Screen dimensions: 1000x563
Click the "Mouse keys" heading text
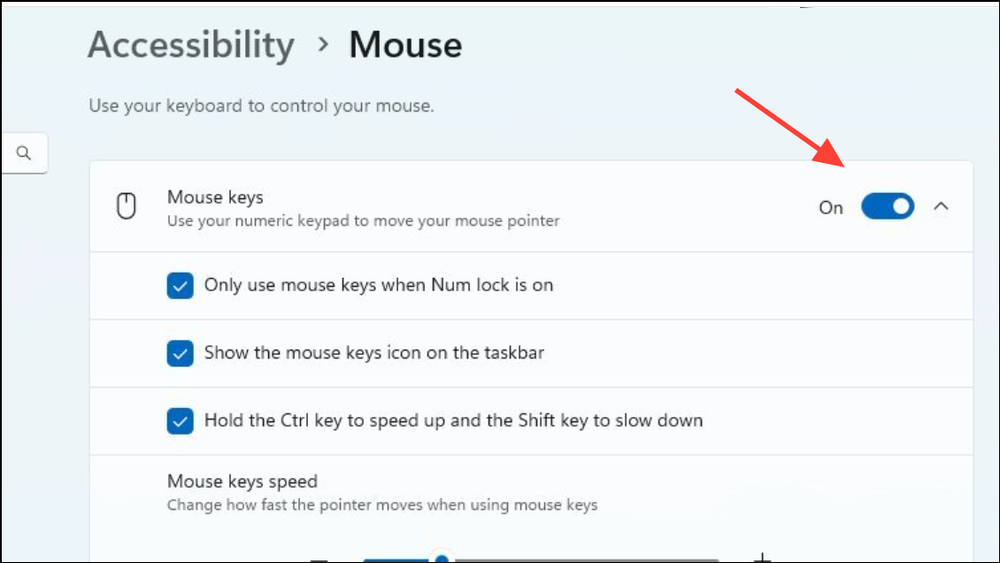(215, 197)
